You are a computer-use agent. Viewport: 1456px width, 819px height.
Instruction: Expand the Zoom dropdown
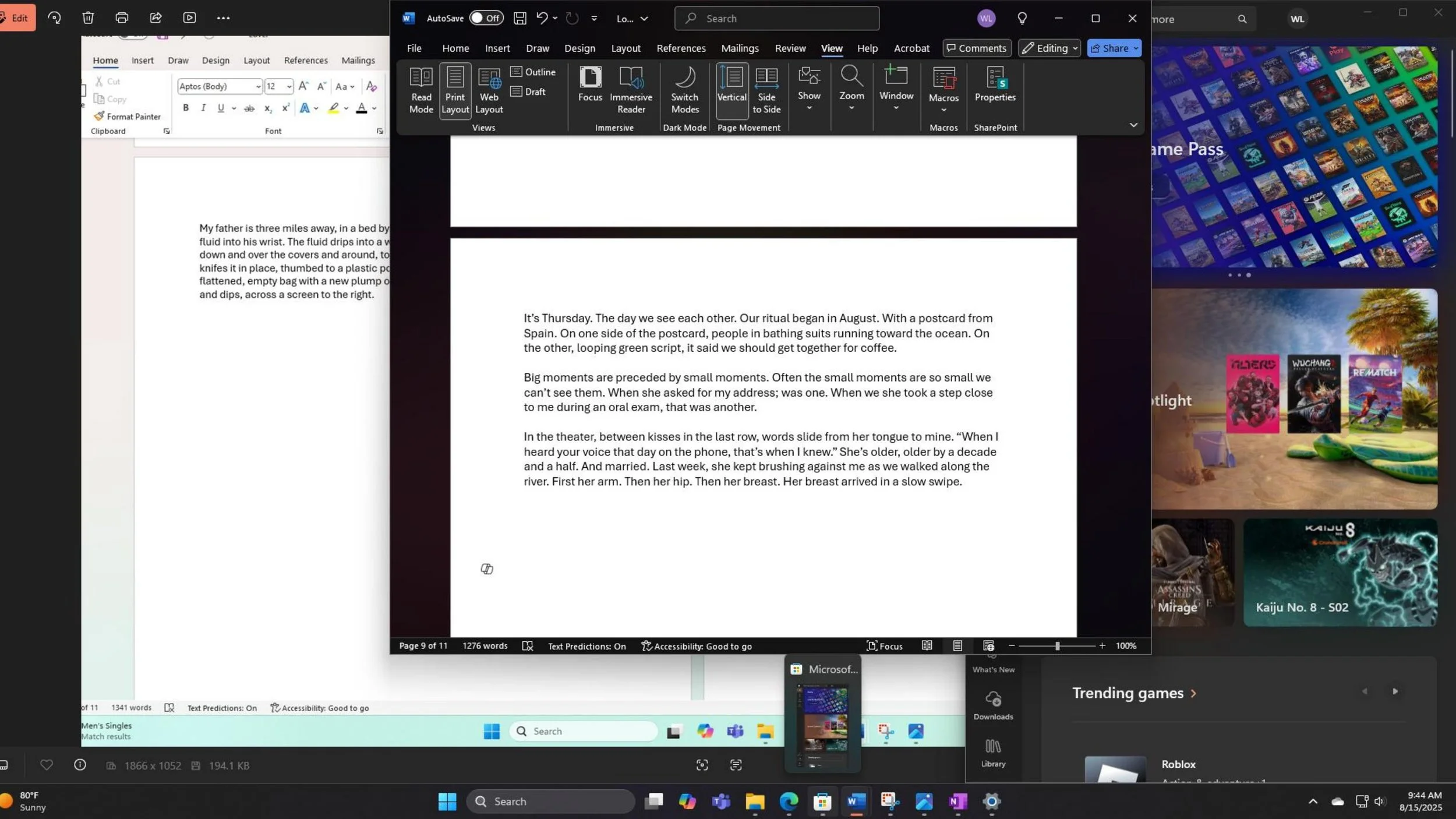[x=851, y=89]
